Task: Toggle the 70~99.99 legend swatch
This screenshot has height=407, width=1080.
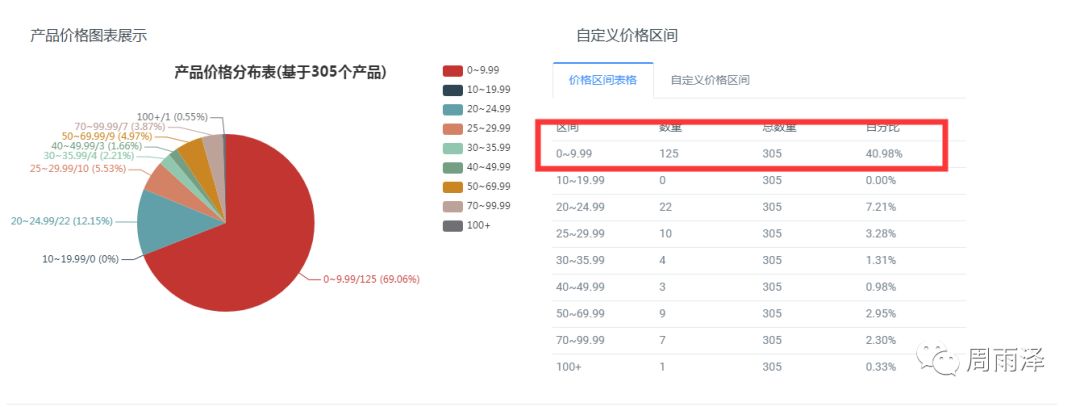Action: [452, 206]
